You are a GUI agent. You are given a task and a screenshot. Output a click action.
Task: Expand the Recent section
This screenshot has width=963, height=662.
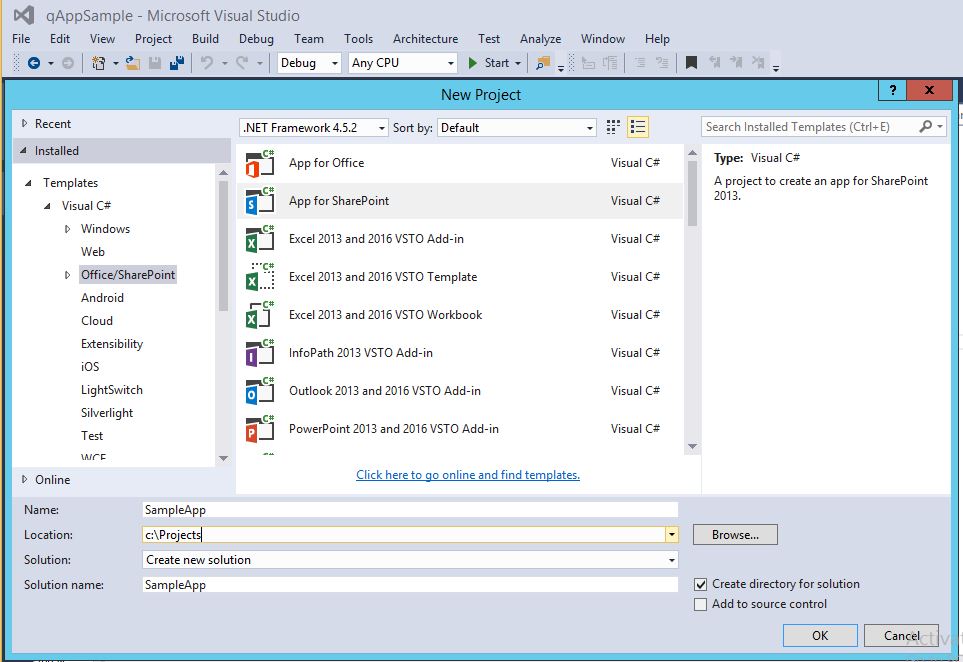pos(25,123)
